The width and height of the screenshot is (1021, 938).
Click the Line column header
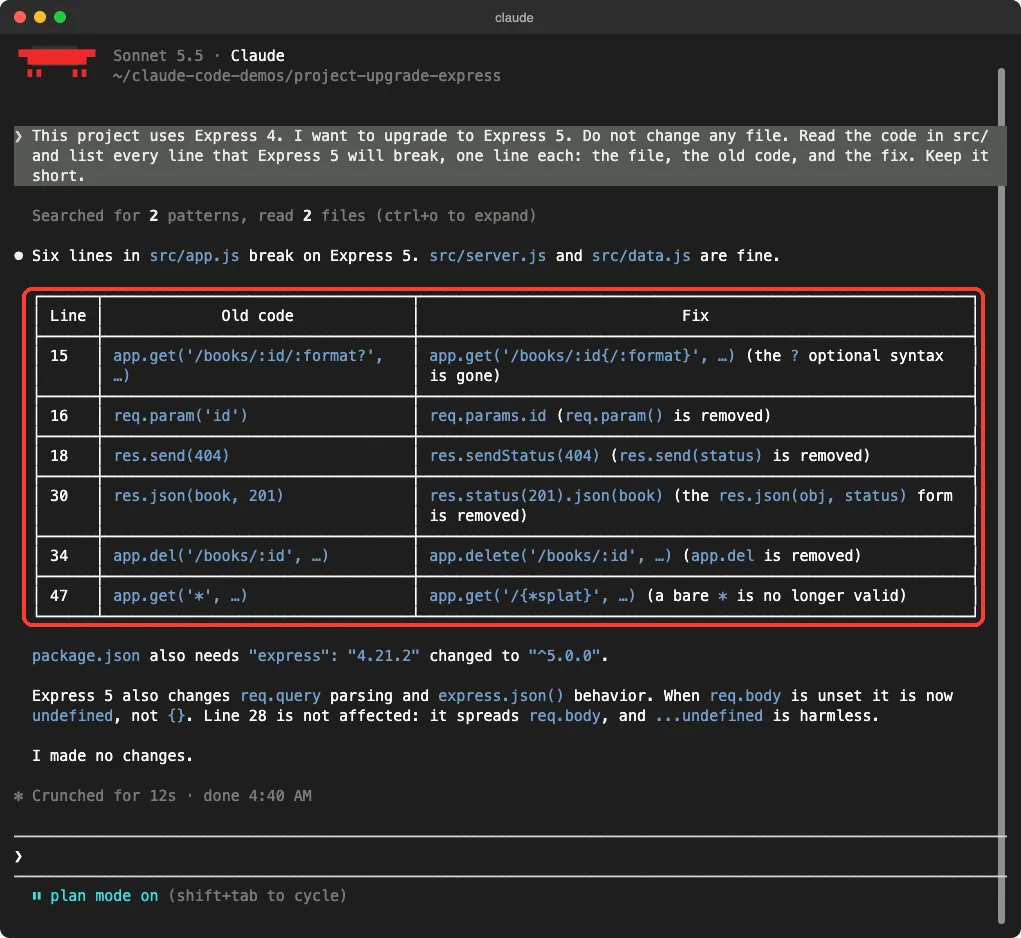[68, 316]
